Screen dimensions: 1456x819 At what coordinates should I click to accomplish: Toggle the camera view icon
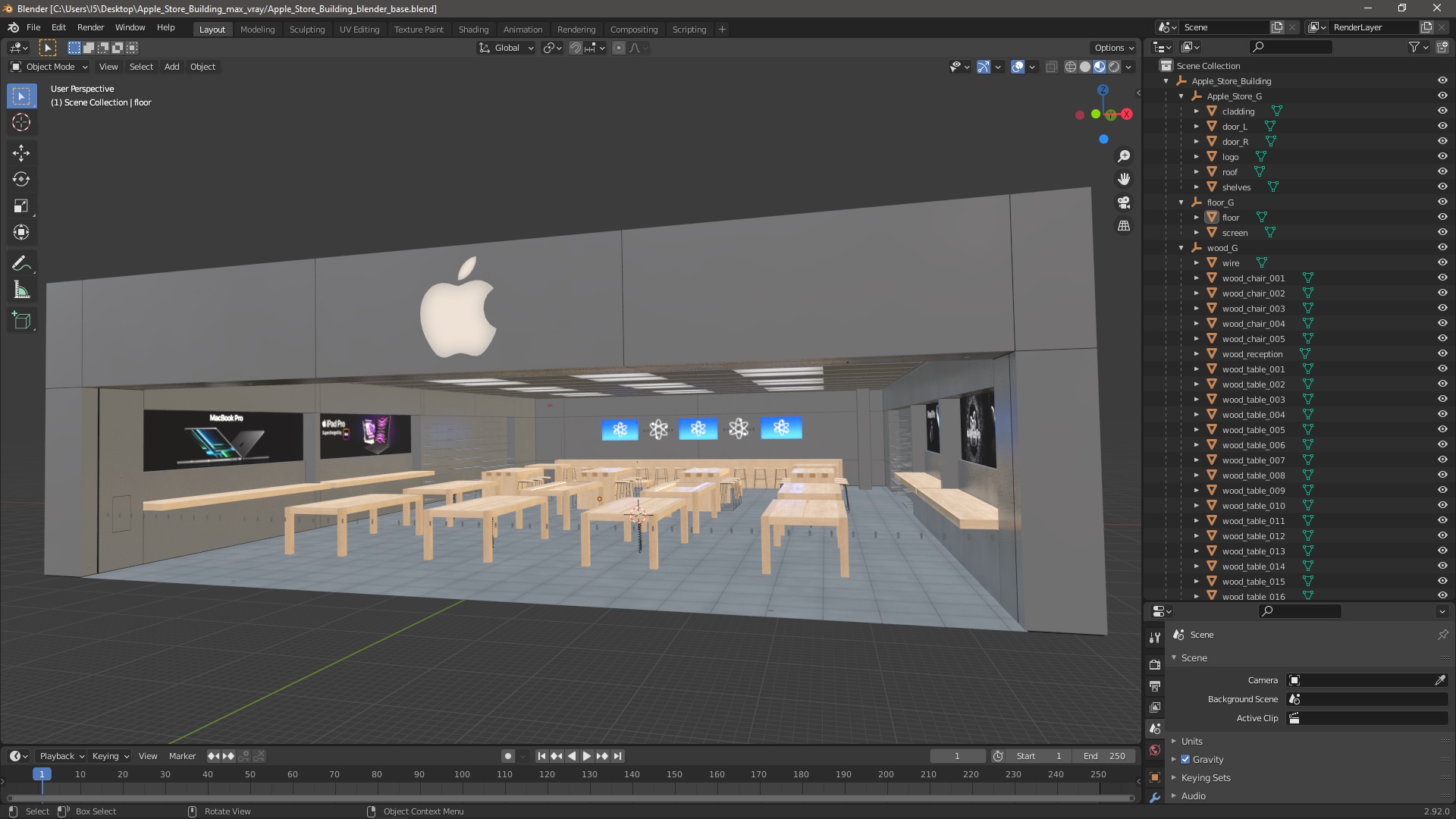point(1124,202)
